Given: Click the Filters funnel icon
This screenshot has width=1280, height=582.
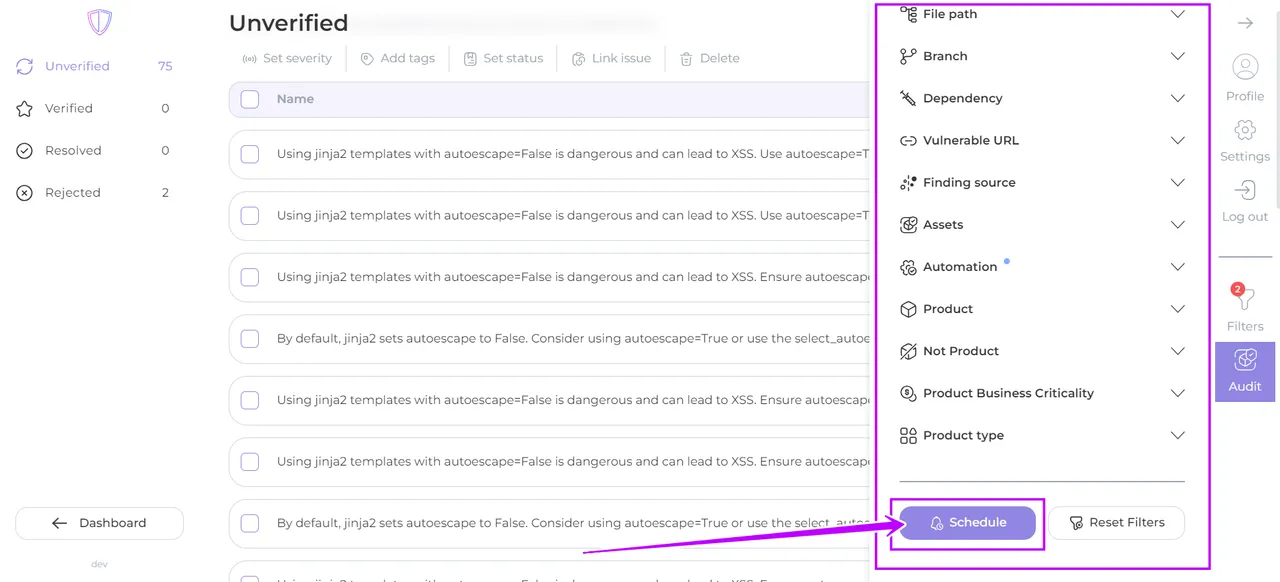Looking at the screenshot, I should coord(1245,300).
